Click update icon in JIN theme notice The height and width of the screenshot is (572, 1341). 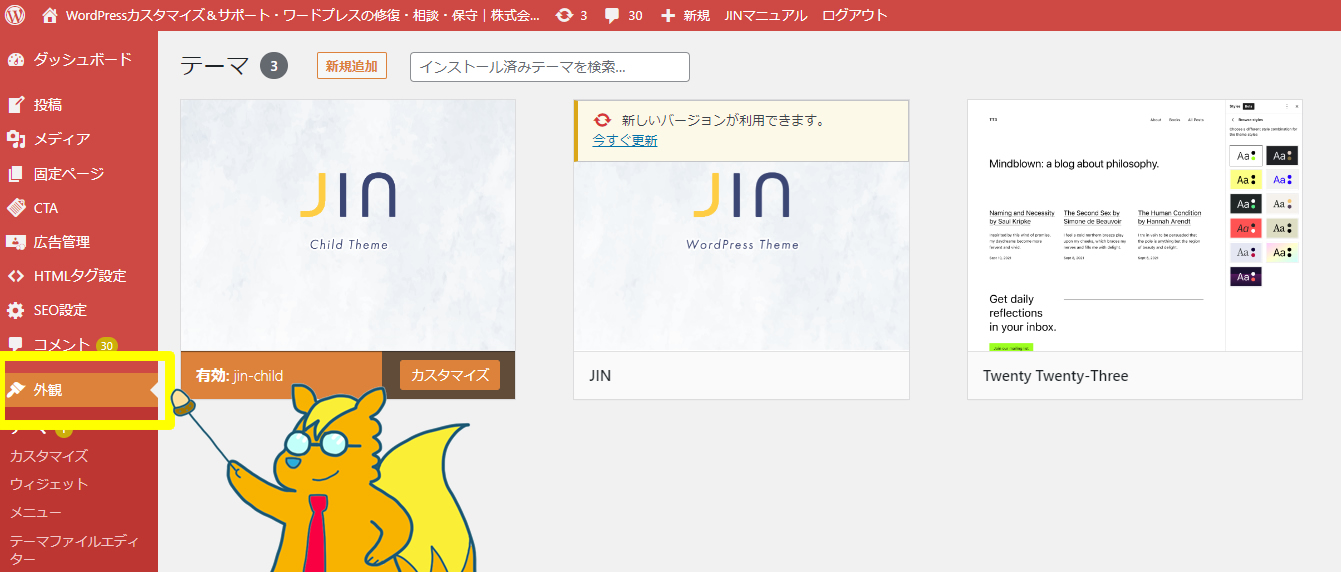602,120
